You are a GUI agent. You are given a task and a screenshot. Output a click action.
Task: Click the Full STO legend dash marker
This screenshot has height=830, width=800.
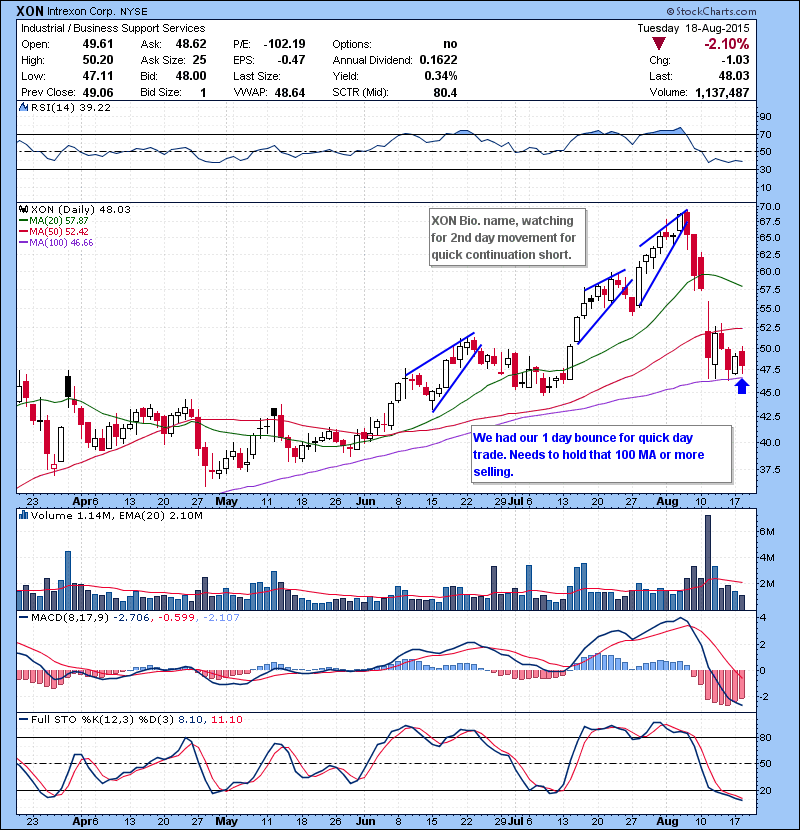[x=23, y=720]
